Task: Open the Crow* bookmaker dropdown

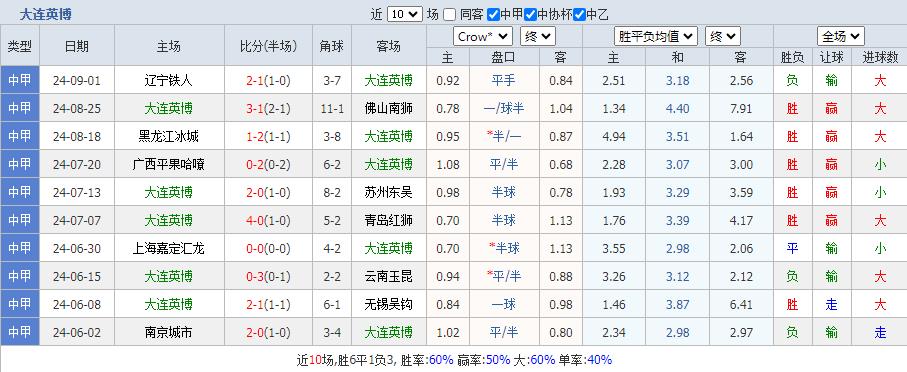Action: click(483, 37)
